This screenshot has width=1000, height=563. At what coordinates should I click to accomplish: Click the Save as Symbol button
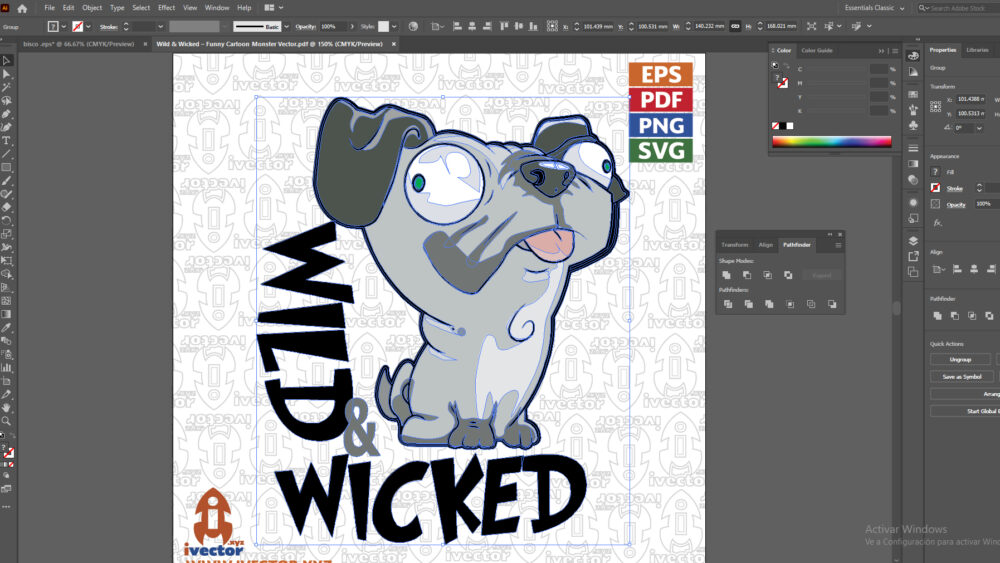point(962,377)
